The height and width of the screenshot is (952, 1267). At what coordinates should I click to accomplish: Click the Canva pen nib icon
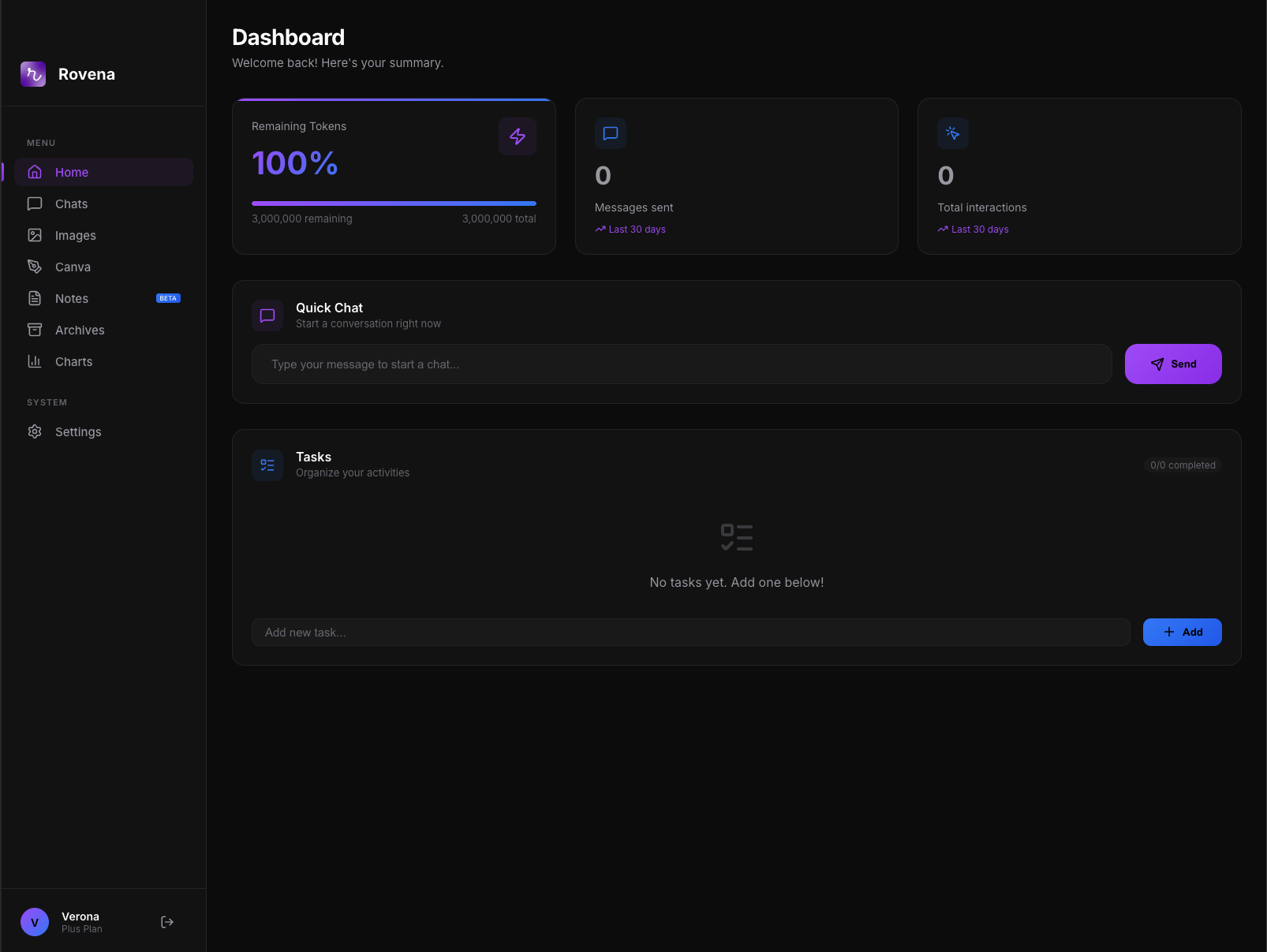coord(35,267)
